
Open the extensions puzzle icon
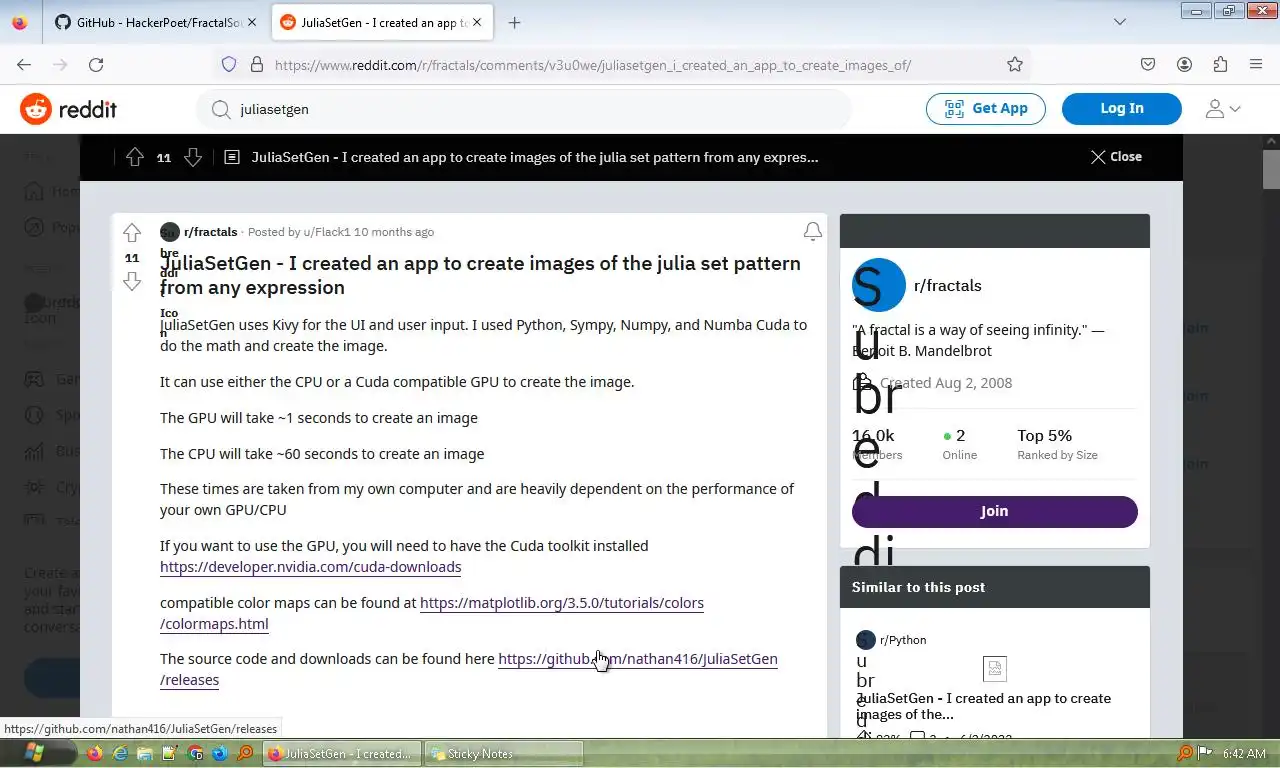1220,65
